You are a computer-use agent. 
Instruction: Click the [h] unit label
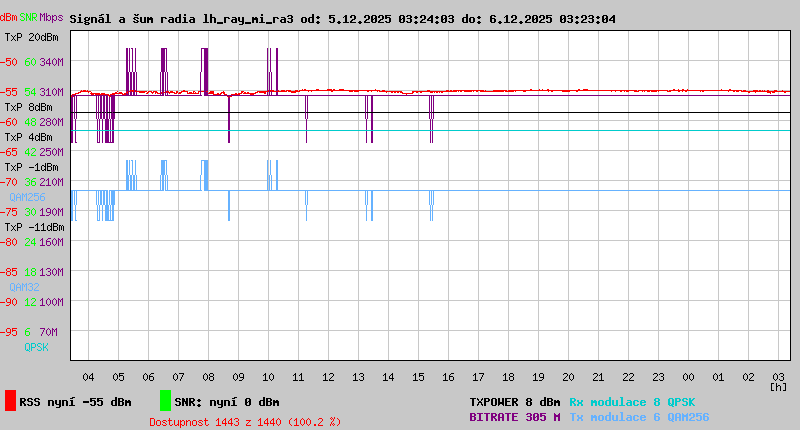[x=778, y=387]
